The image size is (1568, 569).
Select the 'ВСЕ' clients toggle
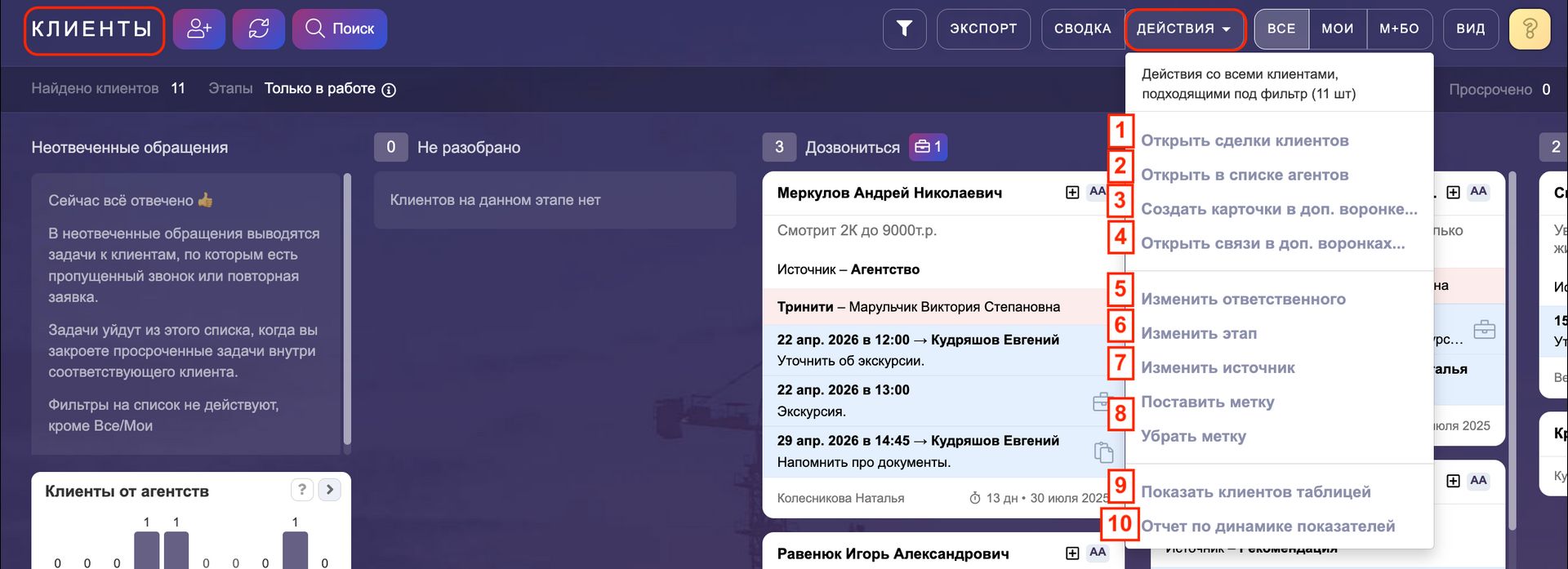pyautogui.click(x=1281, y=29)
